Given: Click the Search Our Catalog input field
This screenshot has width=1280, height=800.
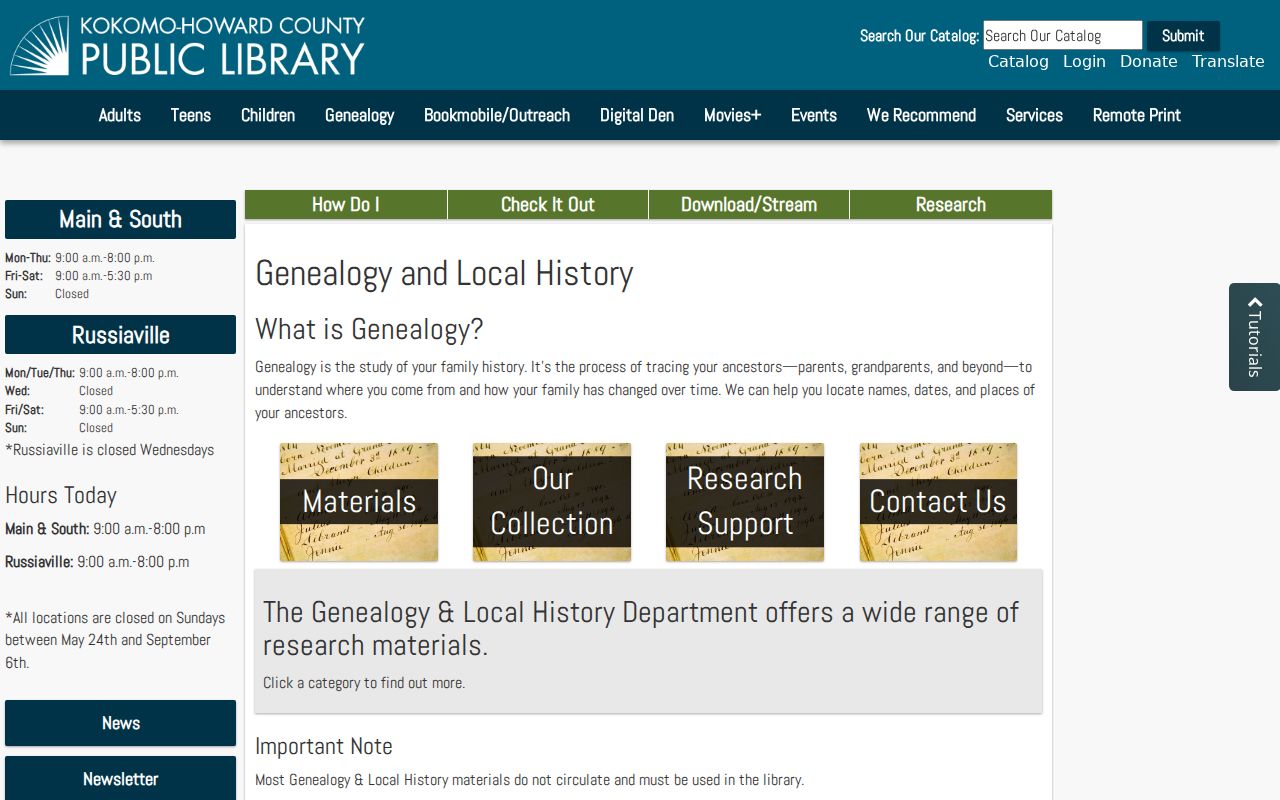Looking at the screenshot, I should pyautogui.click(x=1062, y=35).
